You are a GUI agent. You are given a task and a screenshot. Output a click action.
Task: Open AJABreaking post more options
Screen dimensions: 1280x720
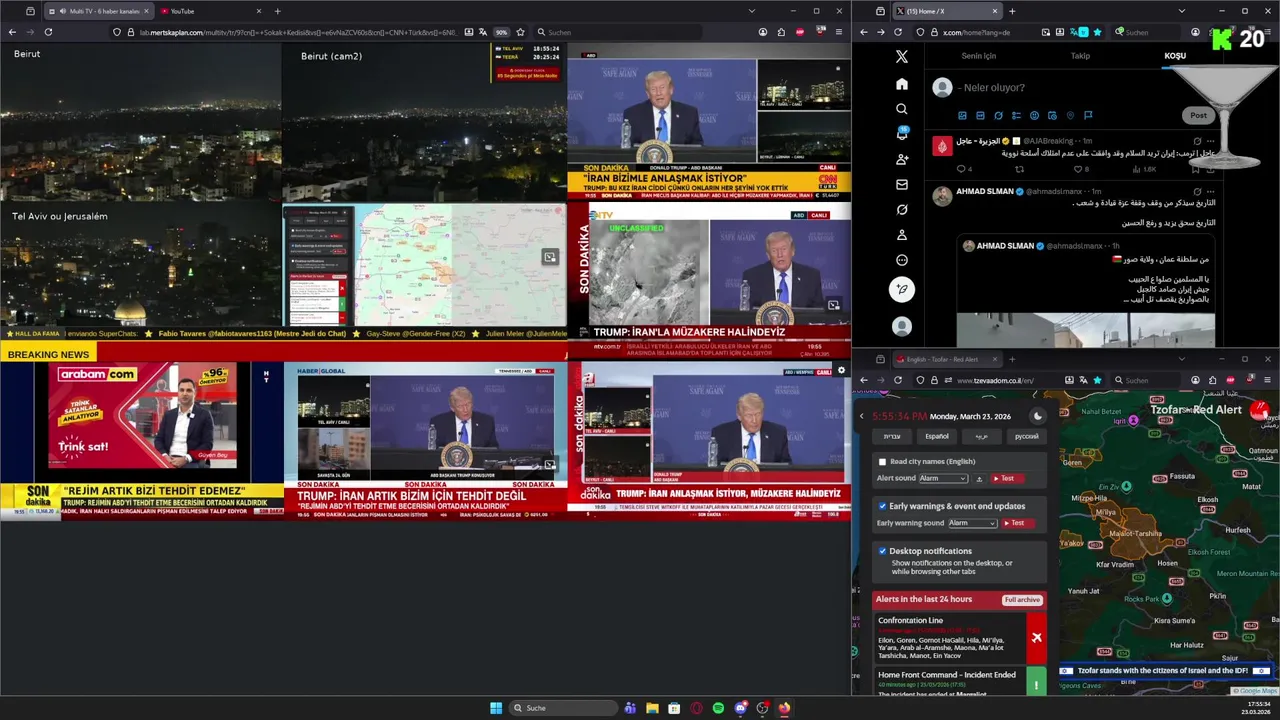click(x=1210, y=141)
